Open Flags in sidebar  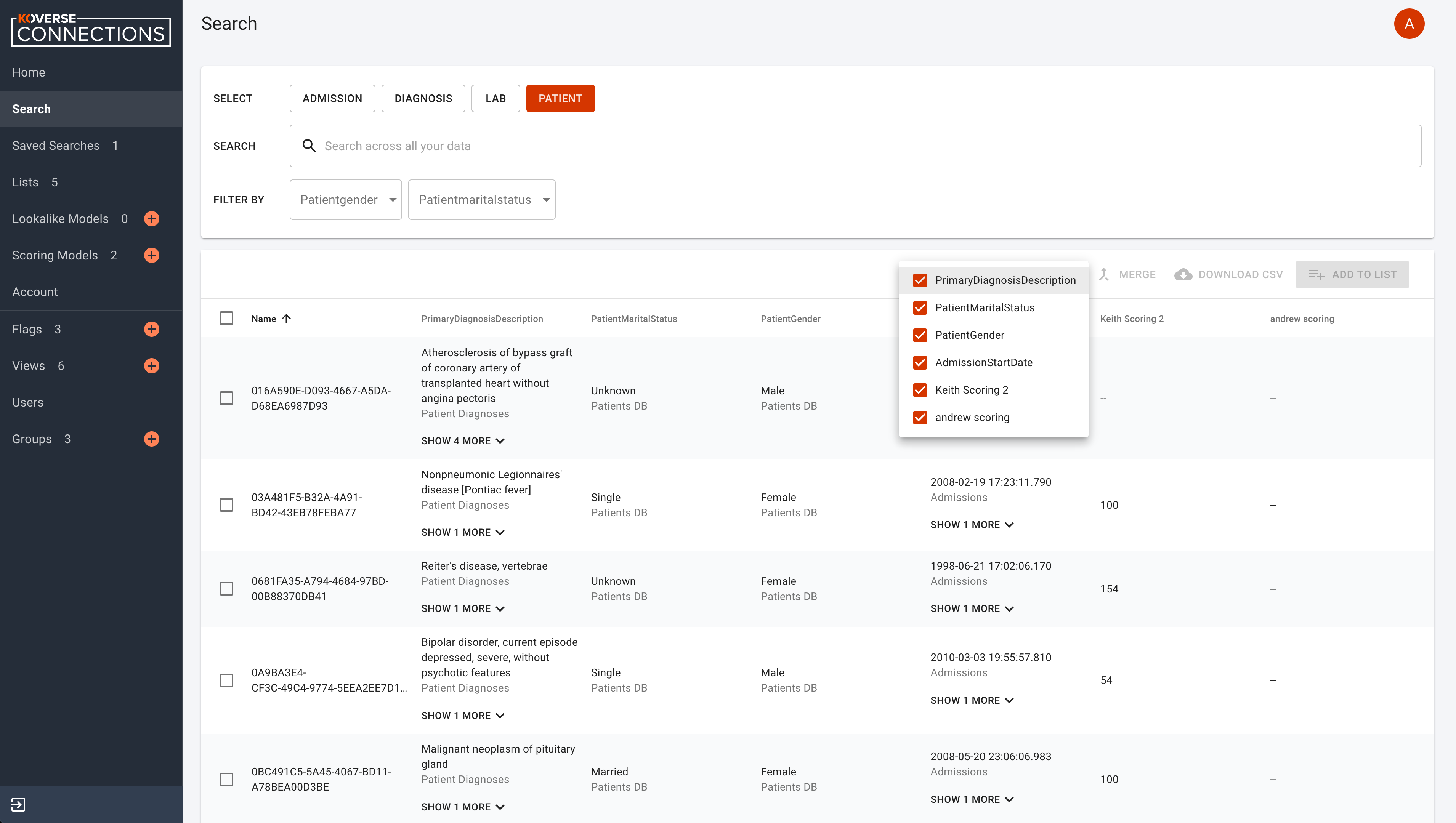27,329
